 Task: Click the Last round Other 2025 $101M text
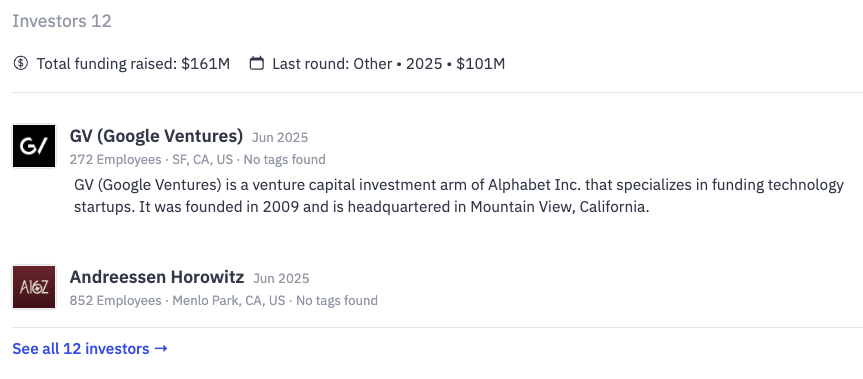point(389,64)
